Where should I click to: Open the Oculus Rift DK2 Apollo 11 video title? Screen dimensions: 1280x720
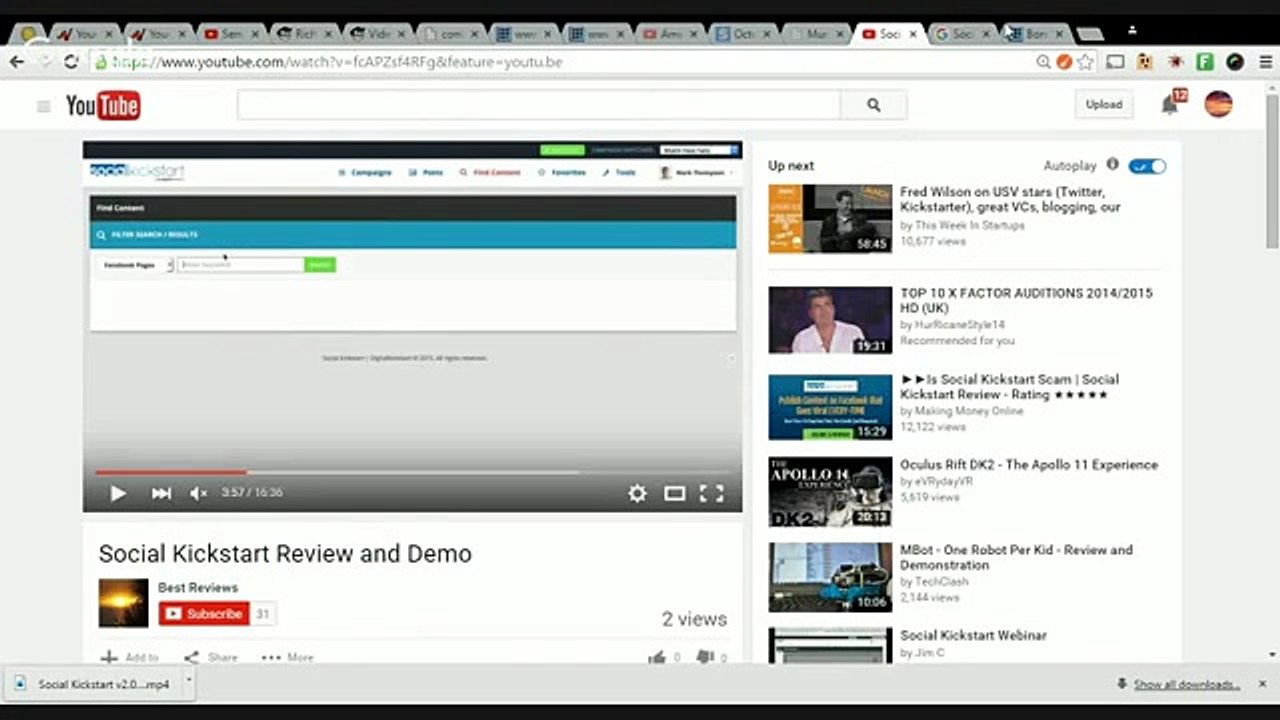coord(1029,465)
